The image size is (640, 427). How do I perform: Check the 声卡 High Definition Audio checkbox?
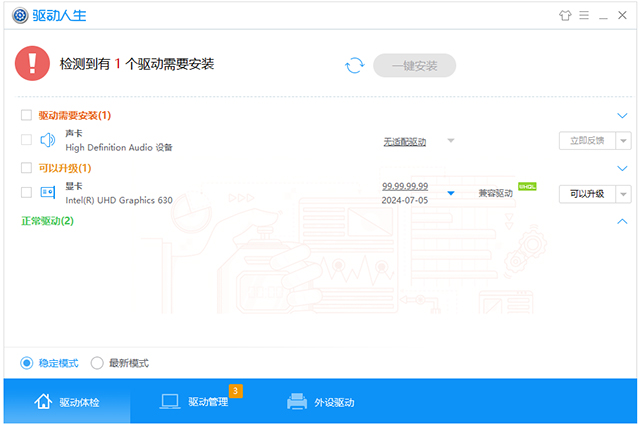[x=27, y=140]
